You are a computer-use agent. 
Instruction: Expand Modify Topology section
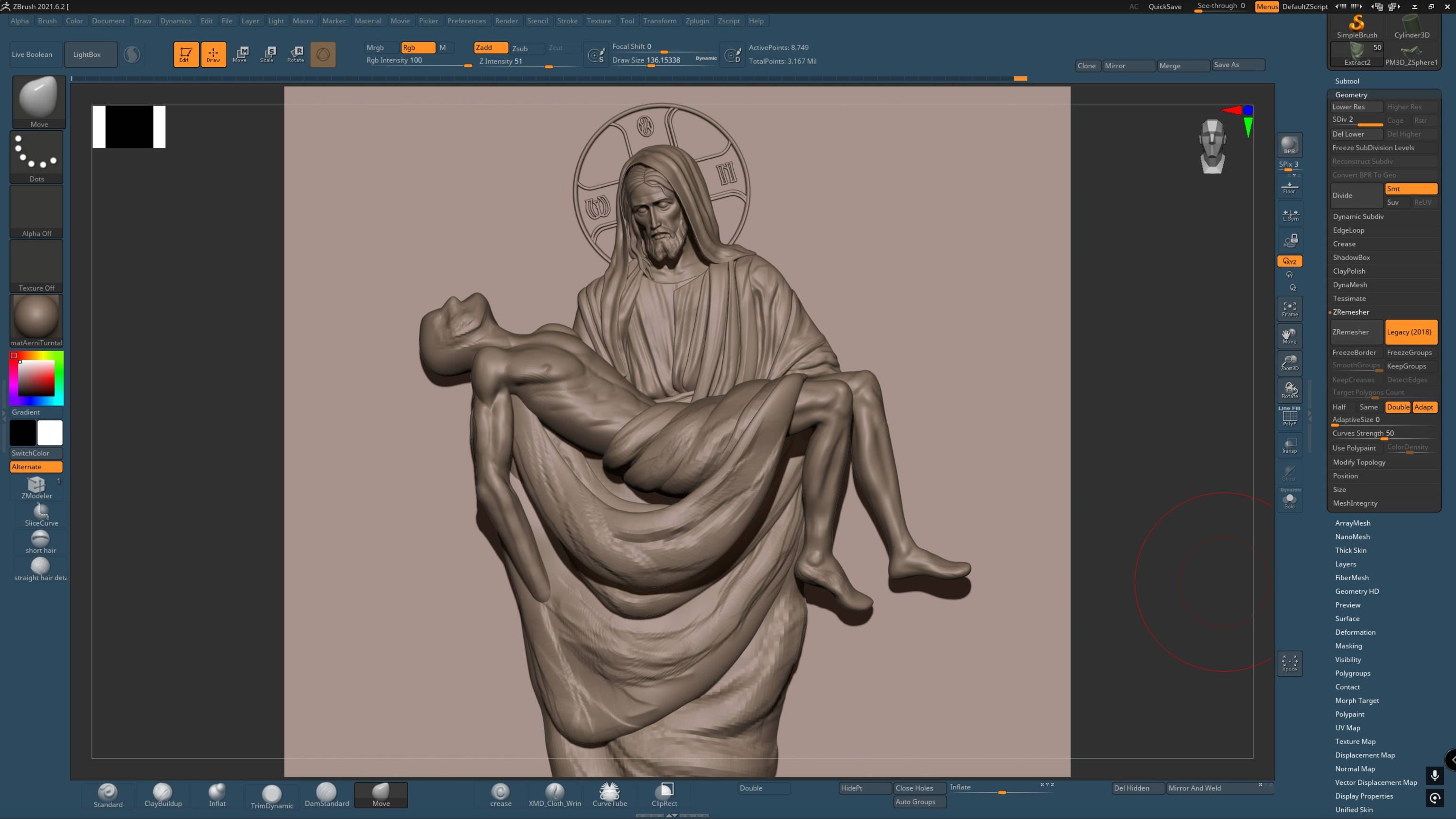(1359, 463)
